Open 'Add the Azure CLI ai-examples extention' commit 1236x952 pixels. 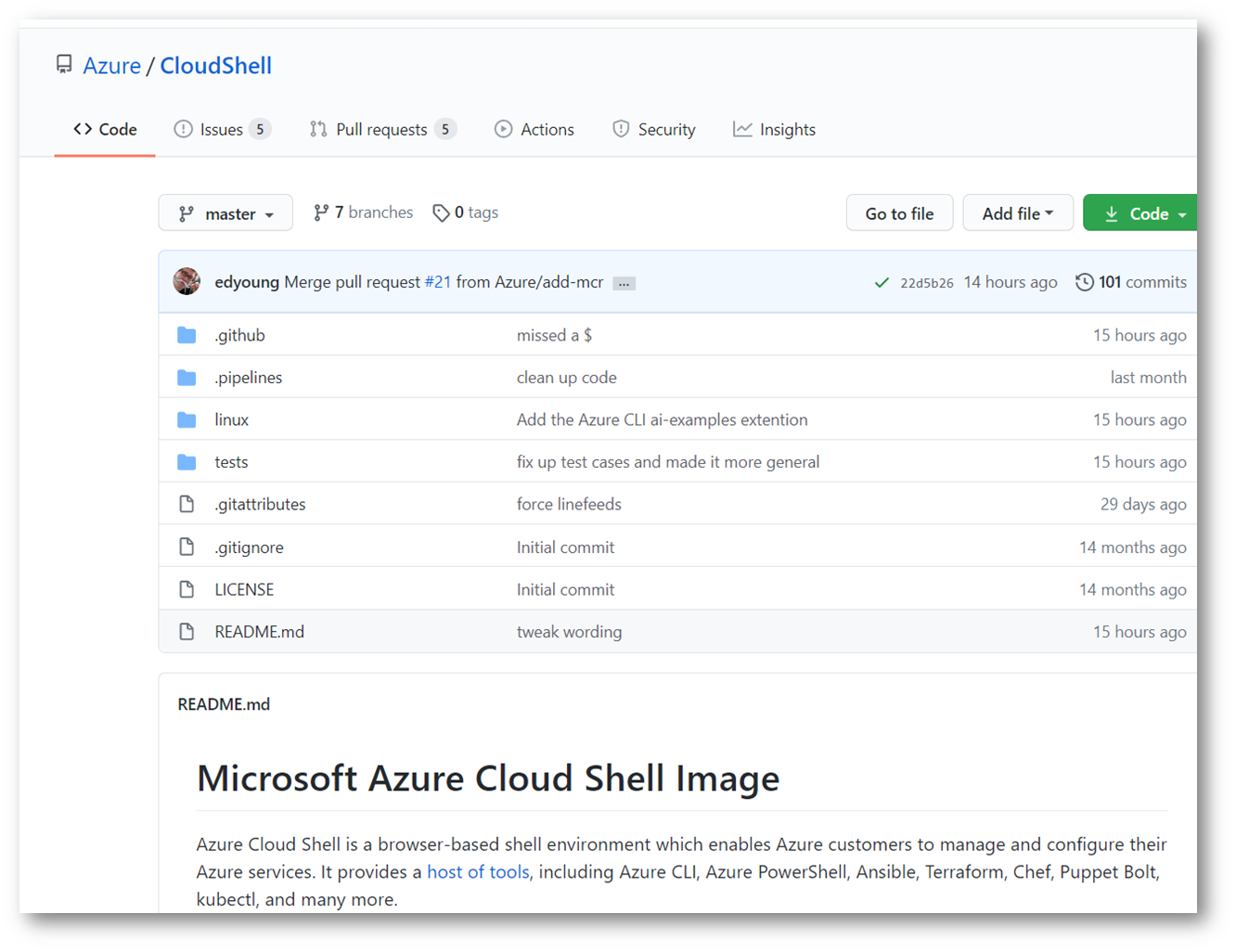coord(662,419)
